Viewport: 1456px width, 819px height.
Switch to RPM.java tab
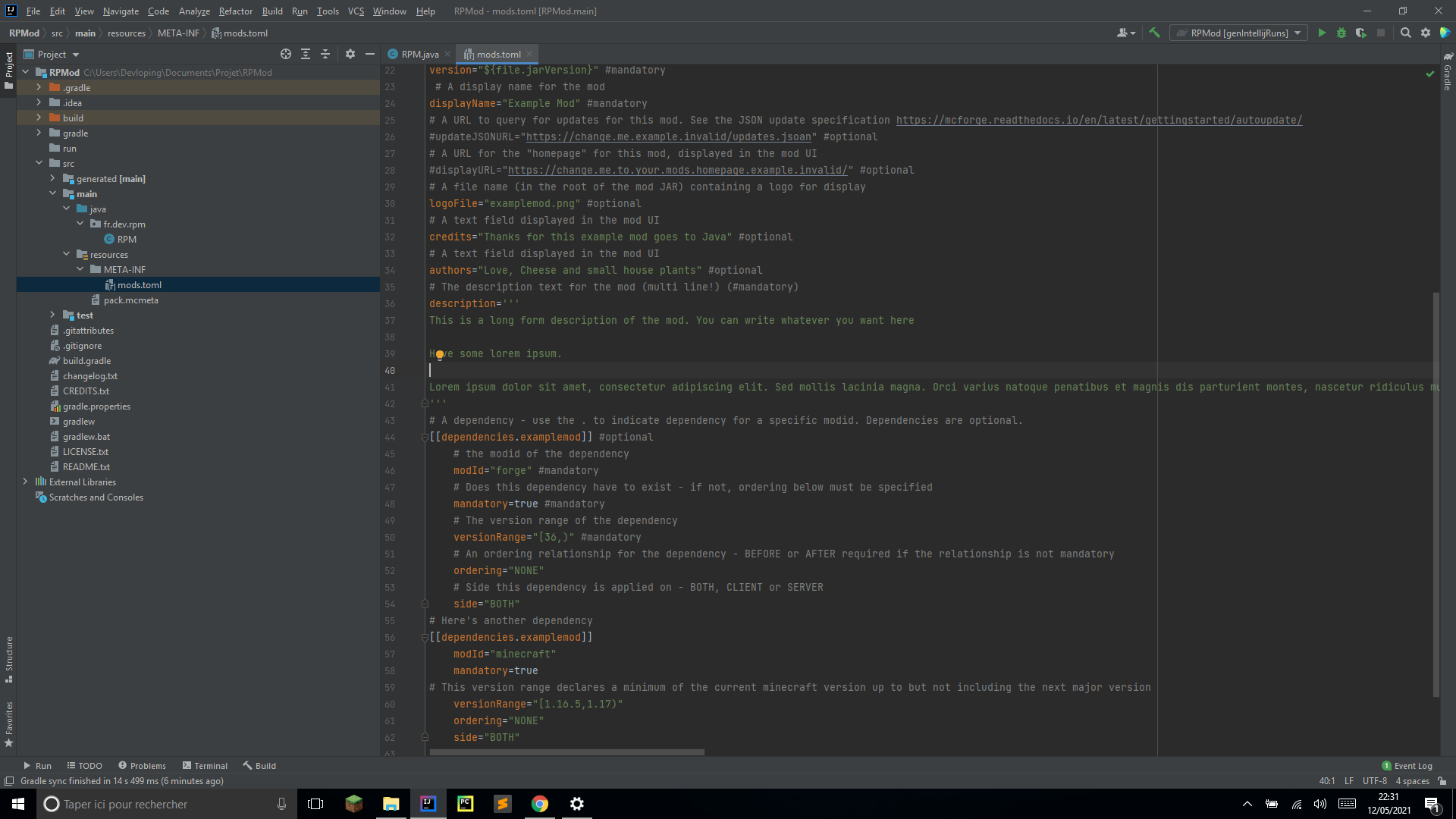pos(419,54)
